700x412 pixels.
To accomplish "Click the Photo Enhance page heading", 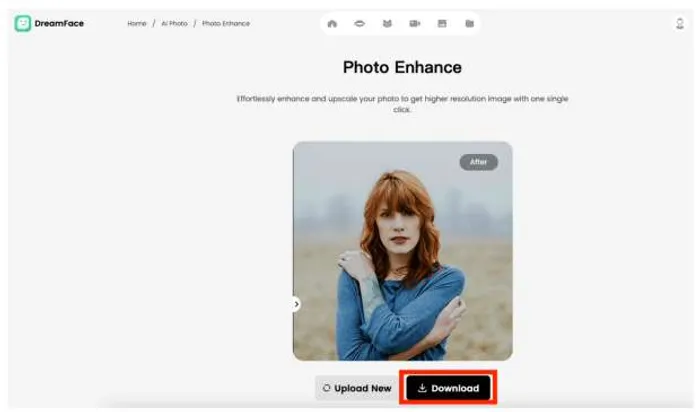I will coord(402,68).
